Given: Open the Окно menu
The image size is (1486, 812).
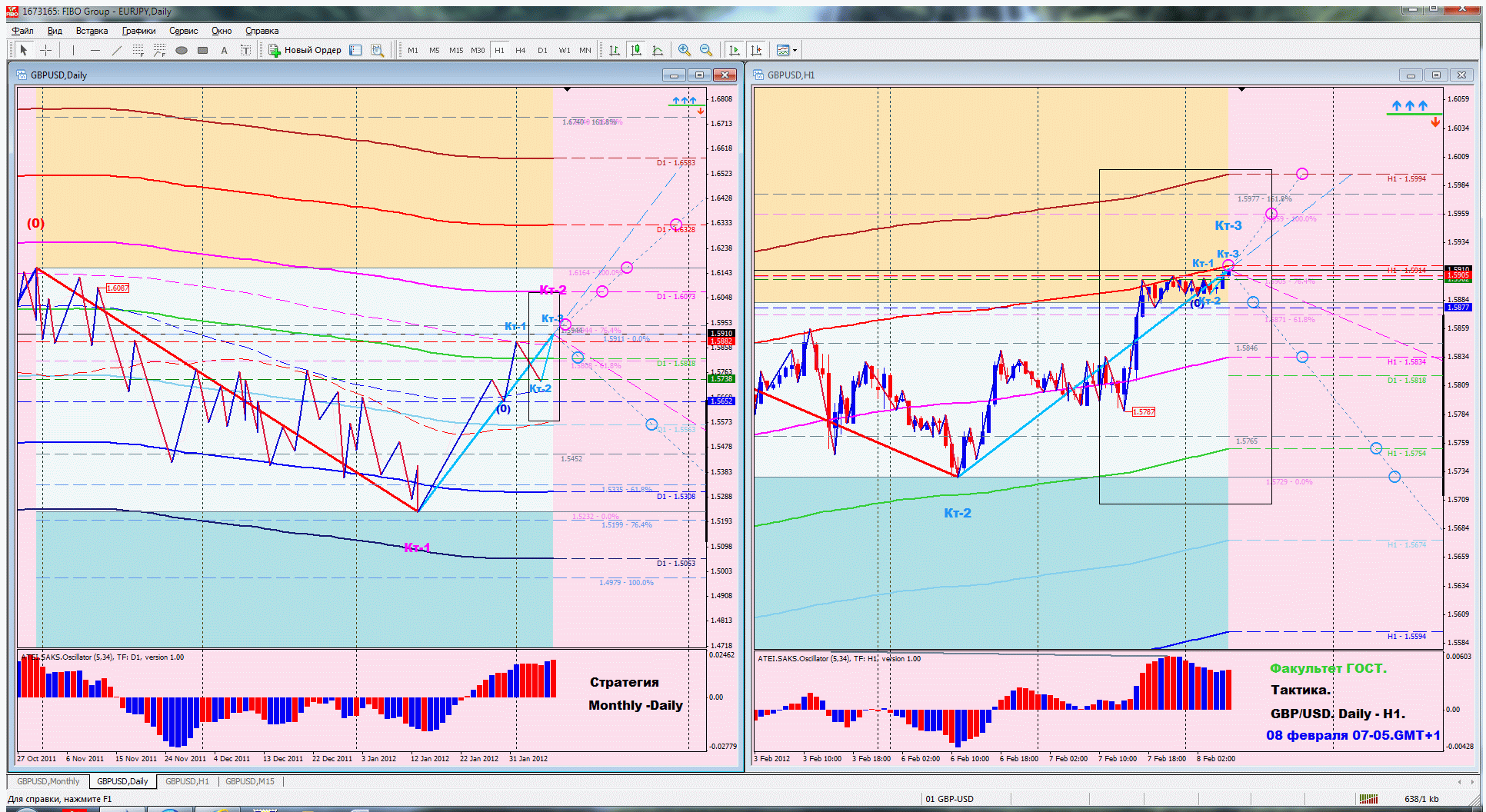Looking at the screenshot, I should point(222,31).
